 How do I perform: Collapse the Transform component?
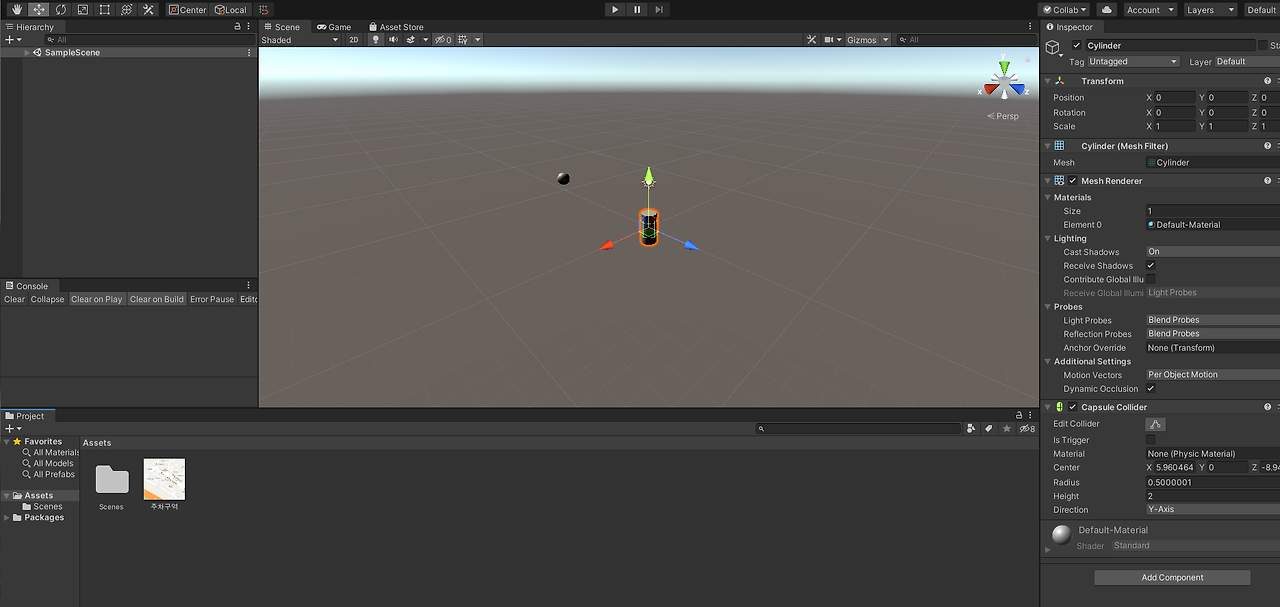coord(1048,81)
